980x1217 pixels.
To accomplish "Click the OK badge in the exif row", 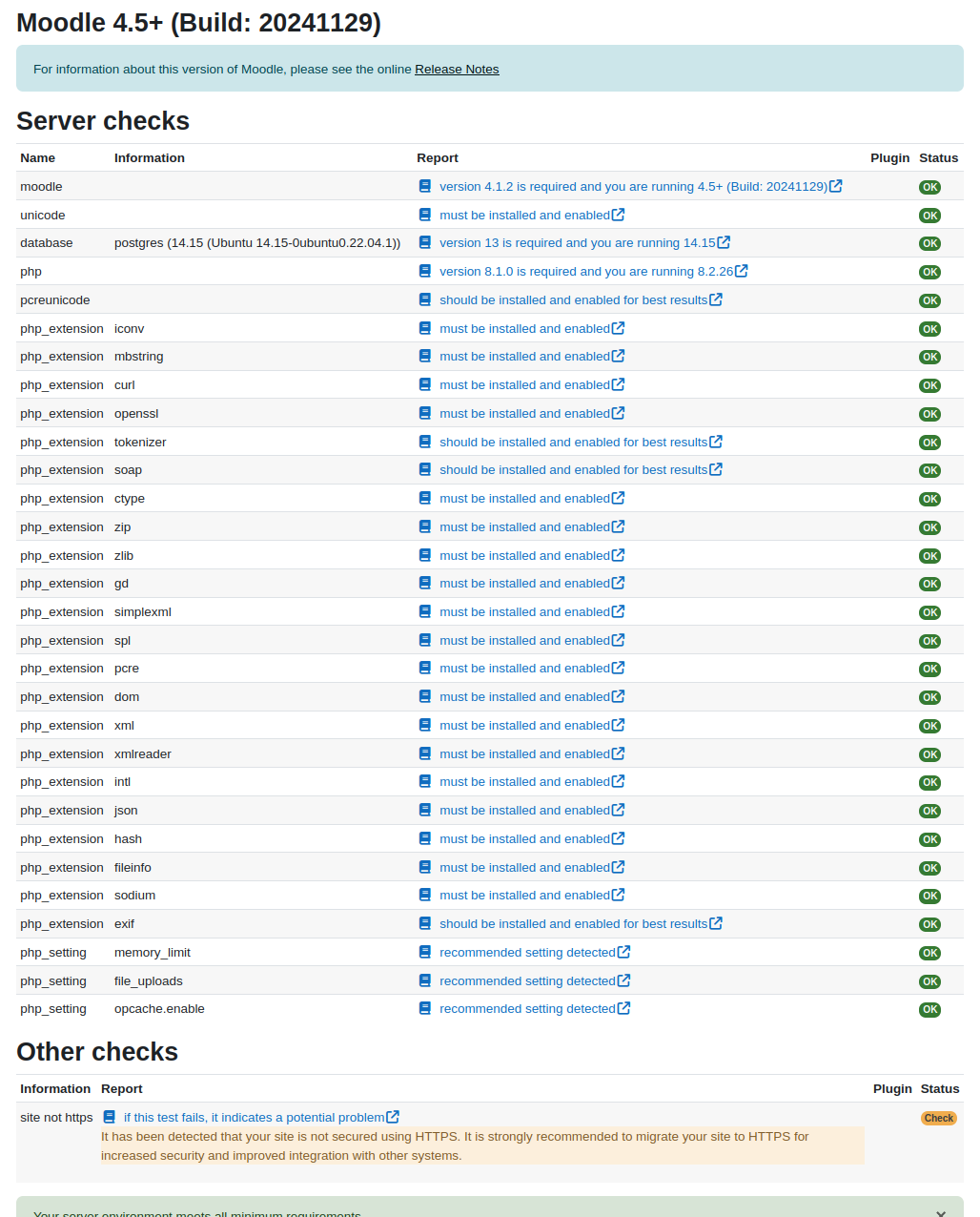I will pyautogui.click(x=929, y=924).
